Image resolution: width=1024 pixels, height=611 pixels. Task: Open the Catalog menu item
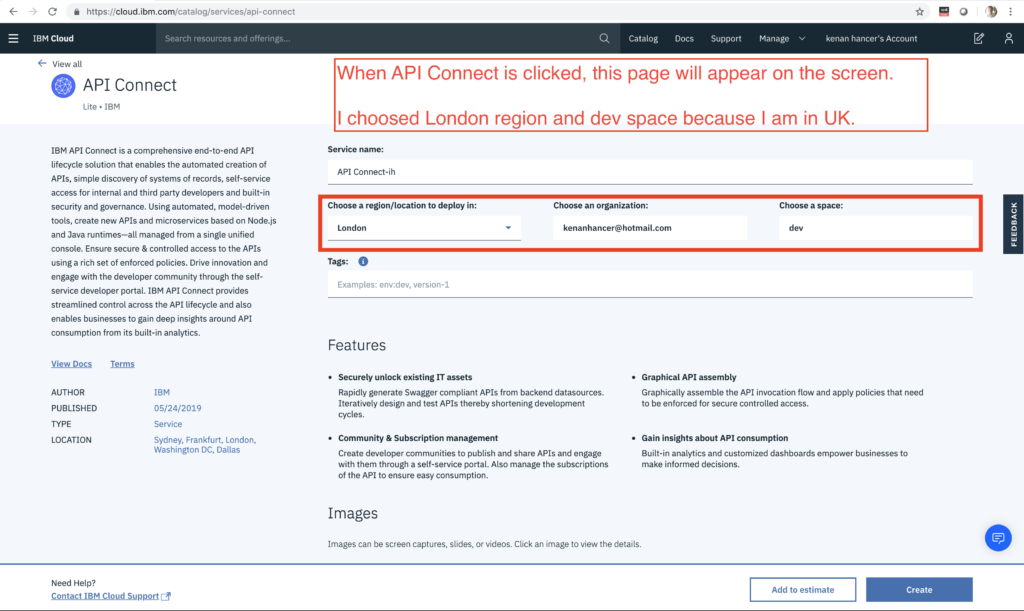point(643,39)
